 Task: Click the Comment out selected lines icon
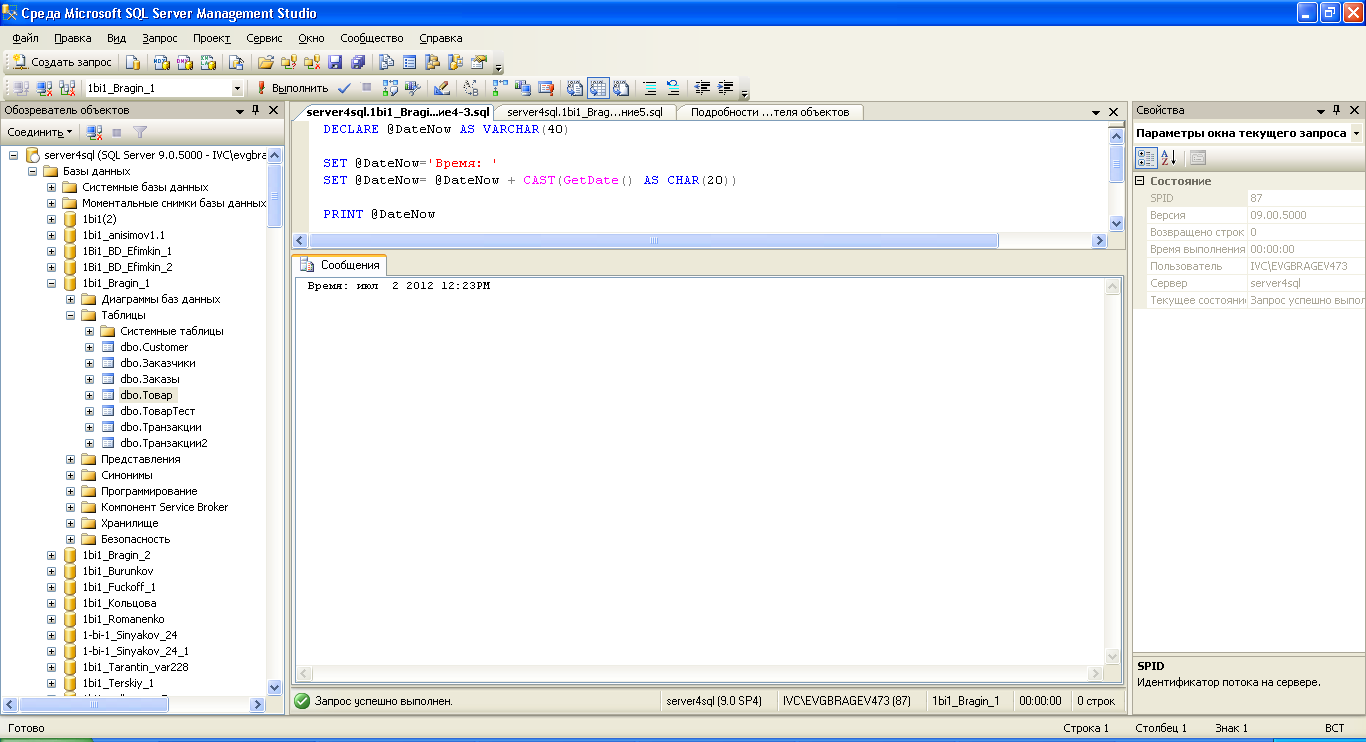pyautogui.click(x=650, y=88)
